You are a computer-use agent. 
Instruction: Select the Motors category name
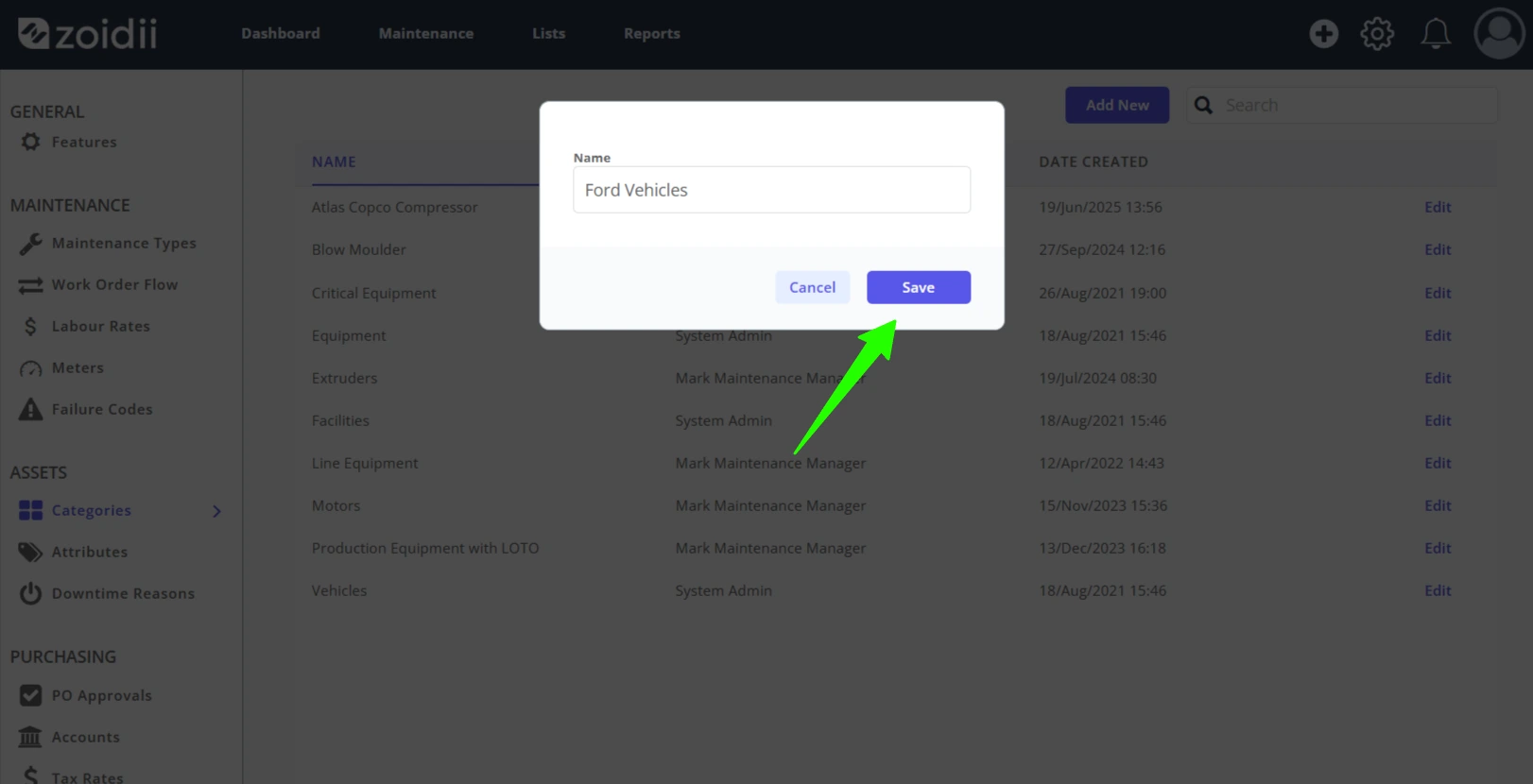coord(336,505)
